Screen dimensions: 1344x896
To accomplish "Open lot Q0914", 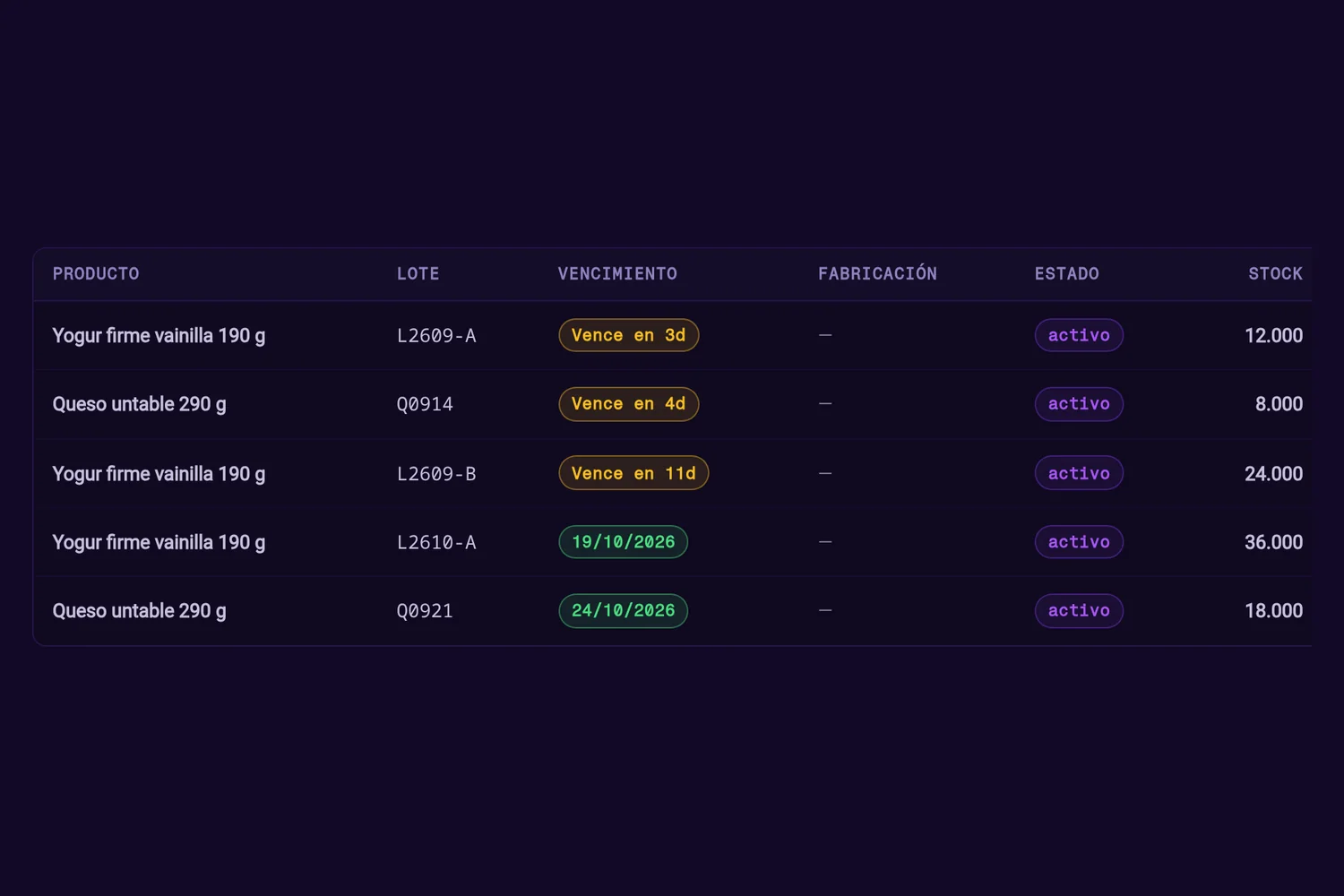I will click(x=425, y=405).
